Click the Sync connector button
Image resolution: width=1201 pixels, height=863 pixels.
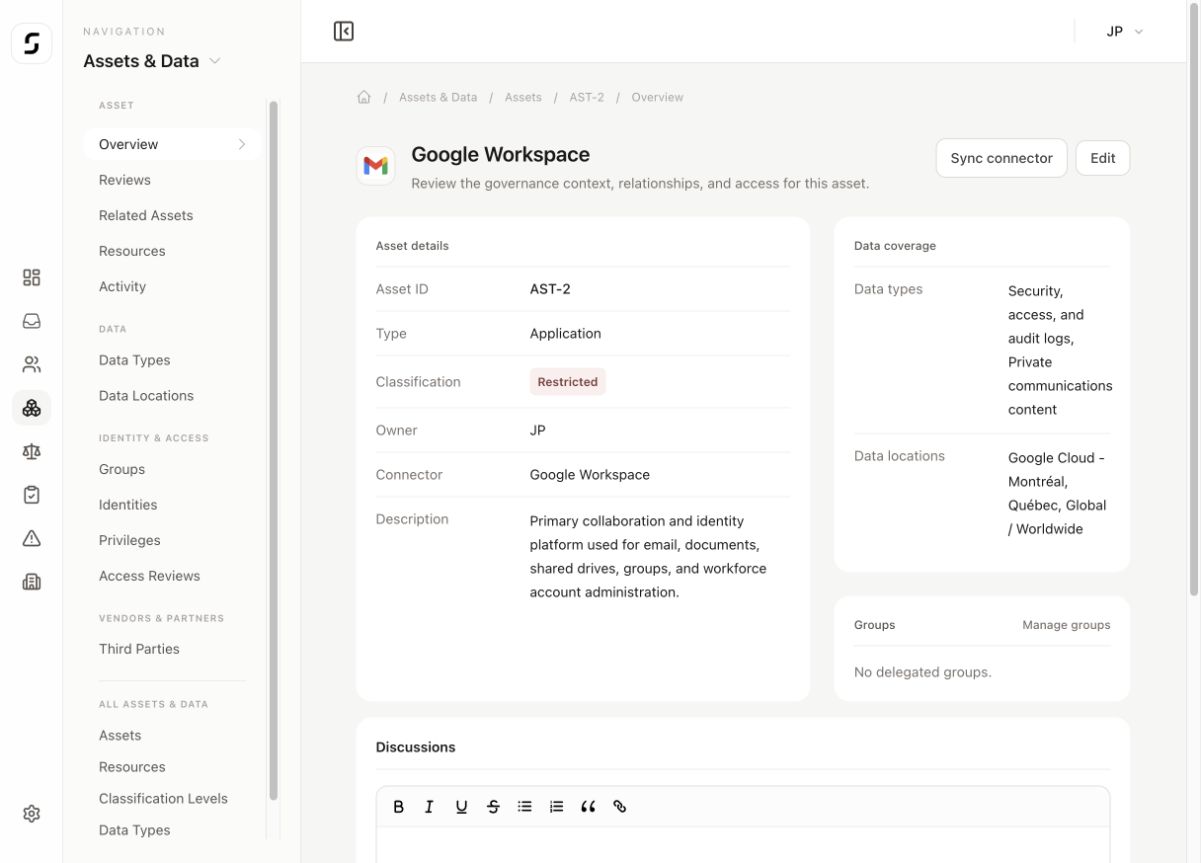tap(1001, 158)
